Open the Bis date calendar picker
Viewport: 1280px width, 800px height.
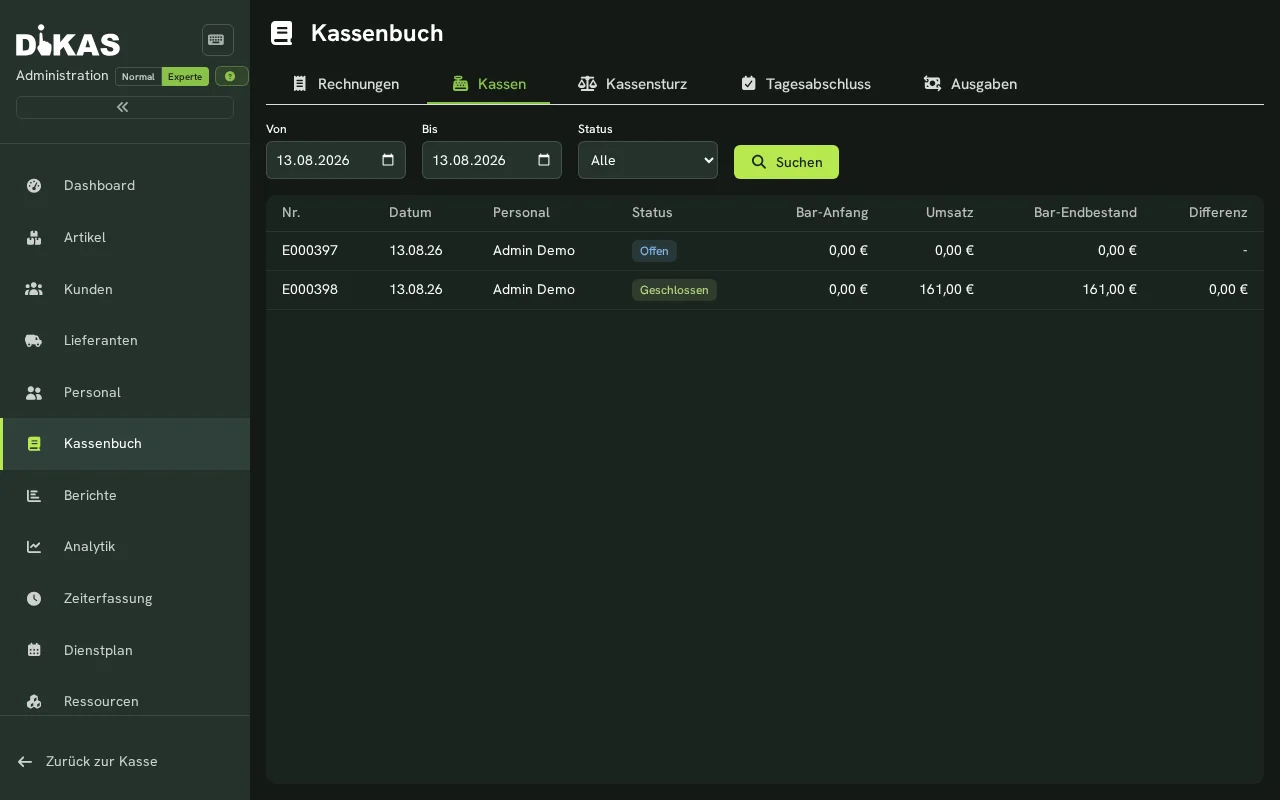[x=544, y=160]
